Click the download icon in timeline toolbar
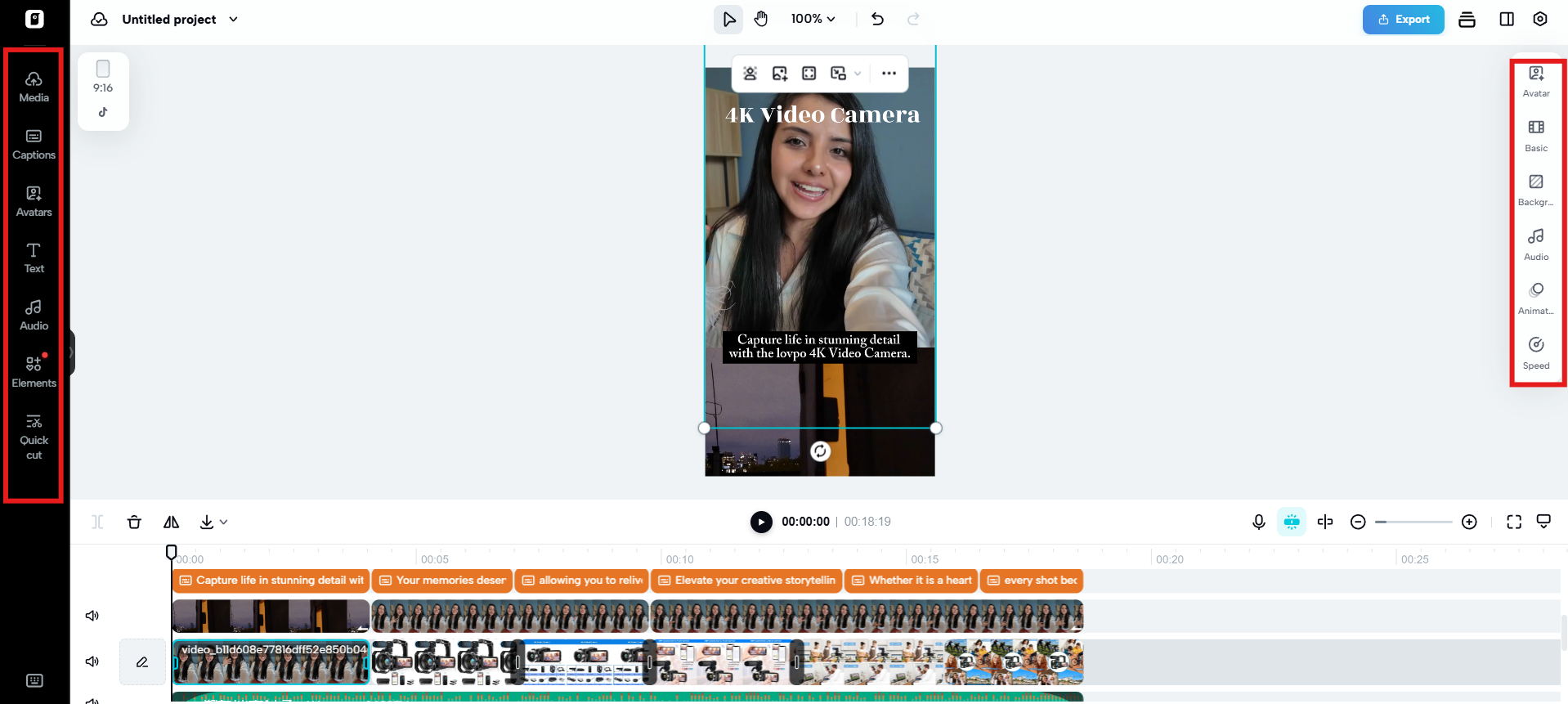The height and width of the screenshot is (704, 1568). click(x=207, y=522)
